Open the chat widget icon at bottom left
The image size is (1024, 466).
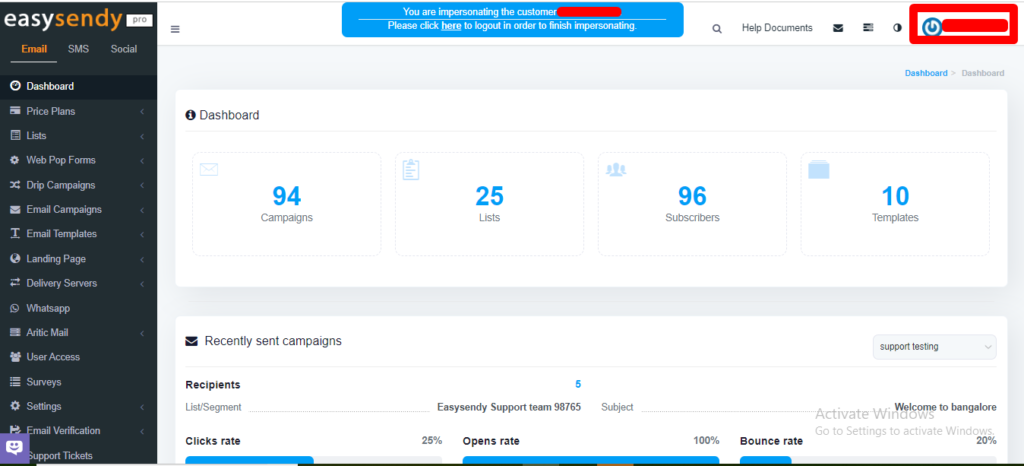coord(15,447)
